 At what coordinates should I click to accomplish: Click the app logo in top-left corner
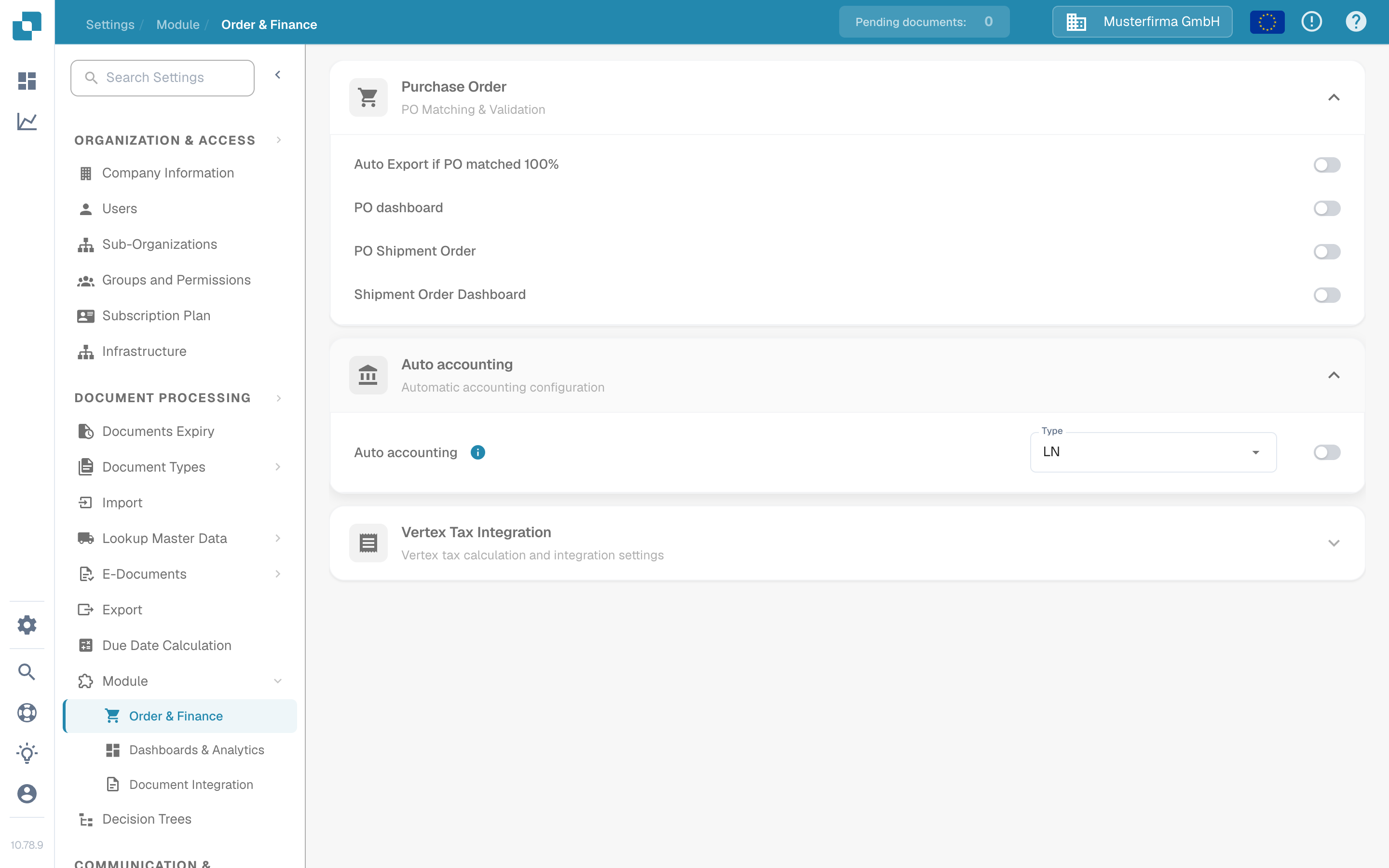tap(27, 25)
